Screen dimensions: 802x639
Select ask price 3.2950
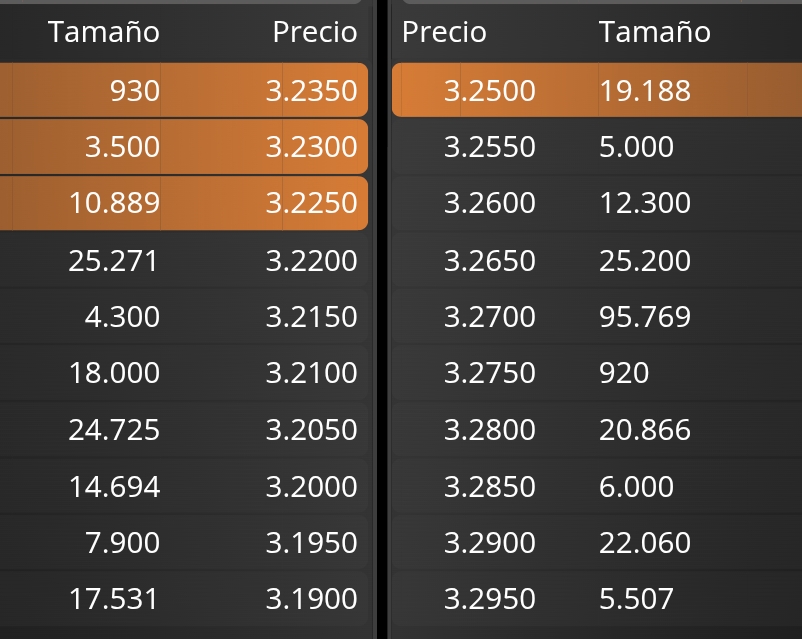pos(489,599)
